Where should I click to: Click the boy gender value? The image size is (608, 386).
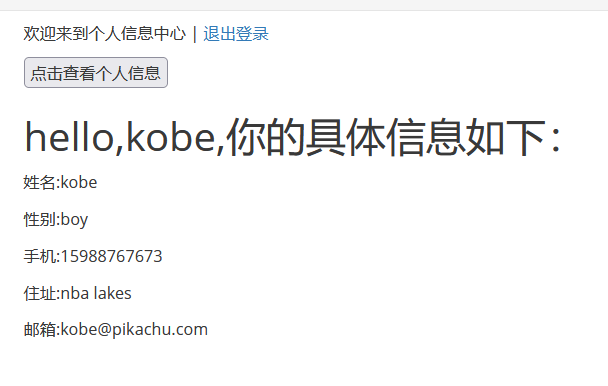coord(74,220)
